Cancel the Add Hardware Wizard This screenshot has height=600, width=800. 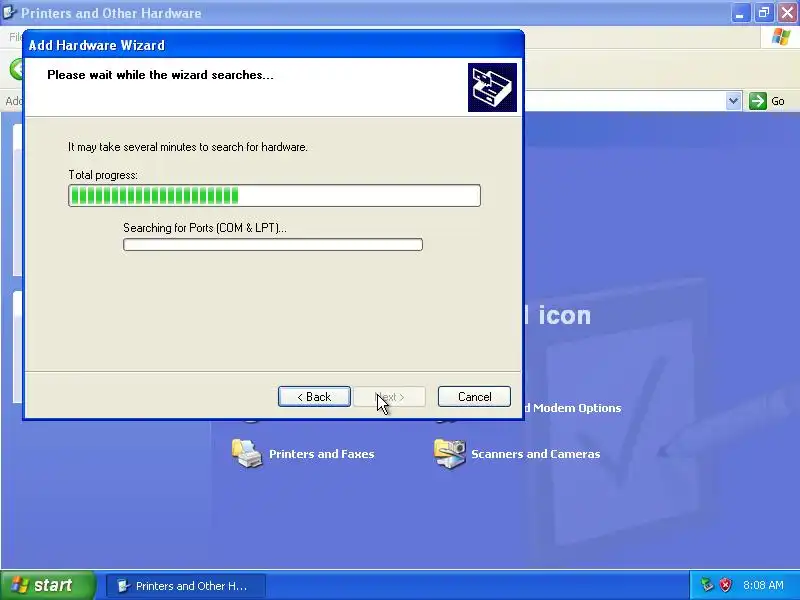(474, 396)
